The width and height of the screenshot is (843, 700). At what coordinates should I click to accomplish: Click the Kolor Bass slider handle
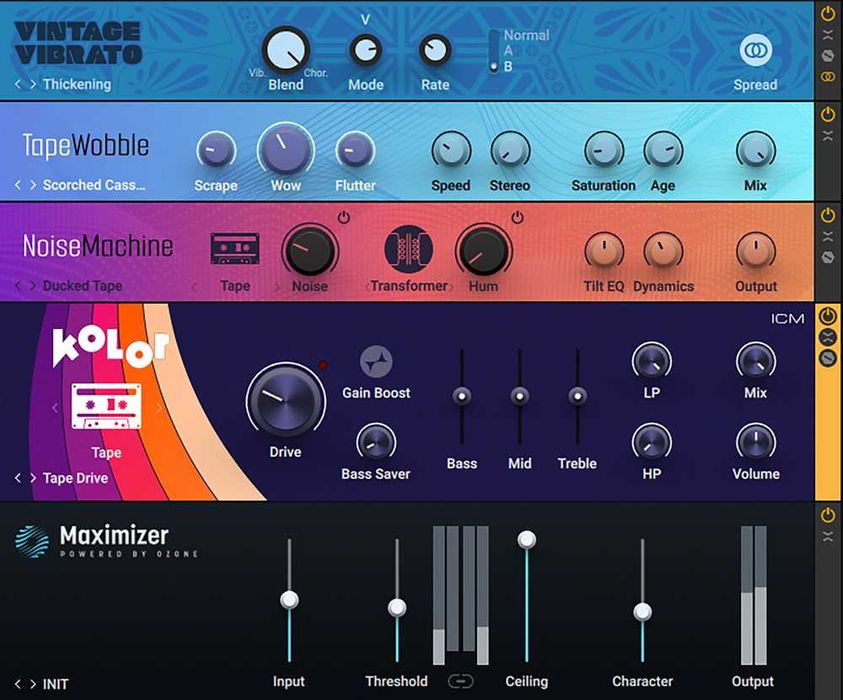point(462,396)
